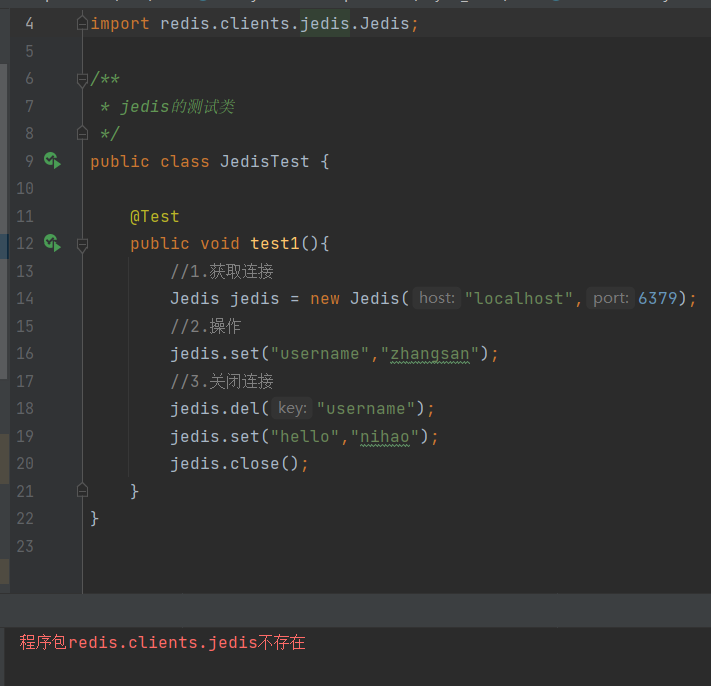Click line number 14 in gutter
Viewport: 711px width, 686px height.
[x=25, y=298]
